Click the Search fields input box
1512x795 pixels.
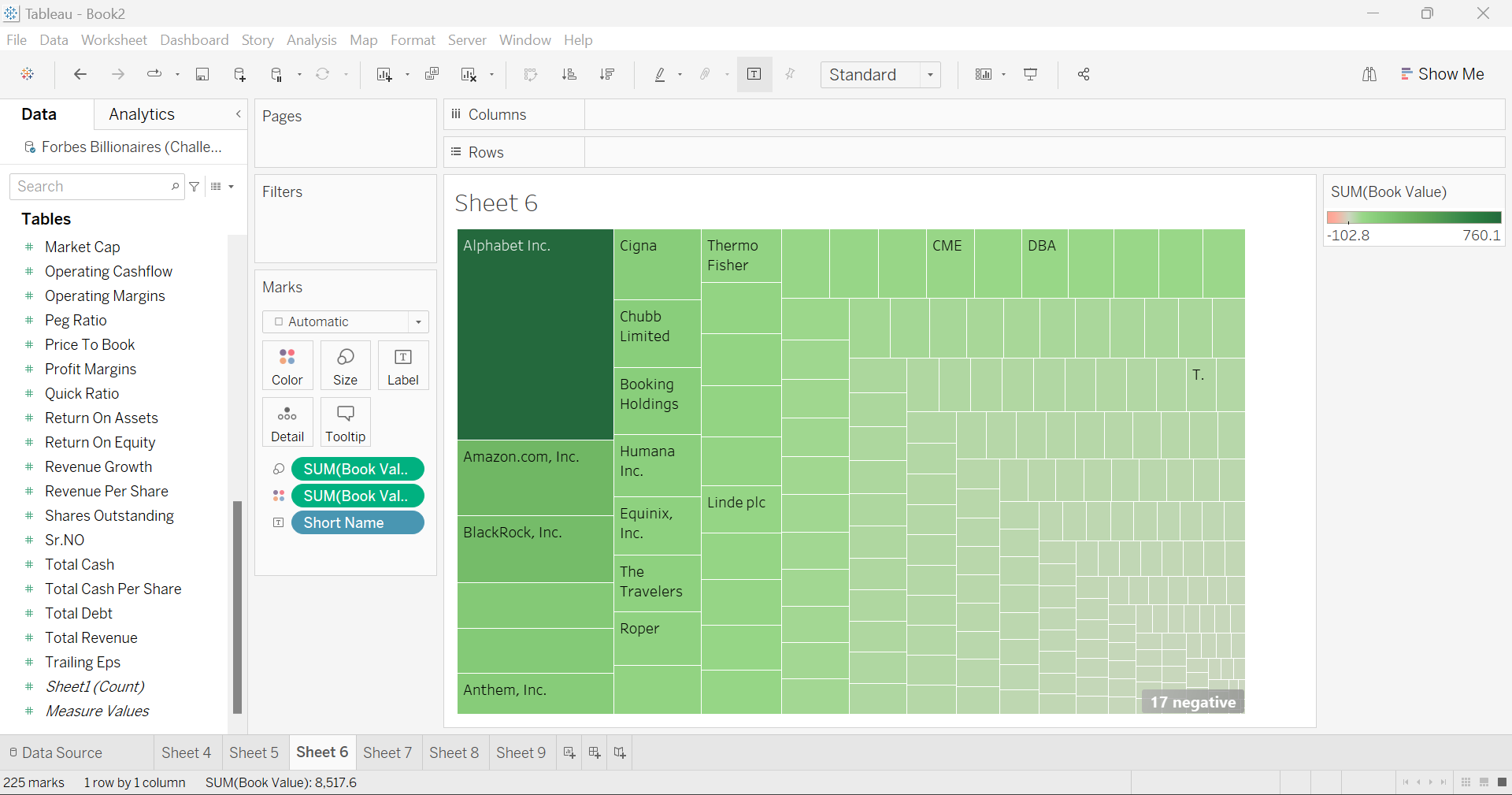click(x=91, y=187)
